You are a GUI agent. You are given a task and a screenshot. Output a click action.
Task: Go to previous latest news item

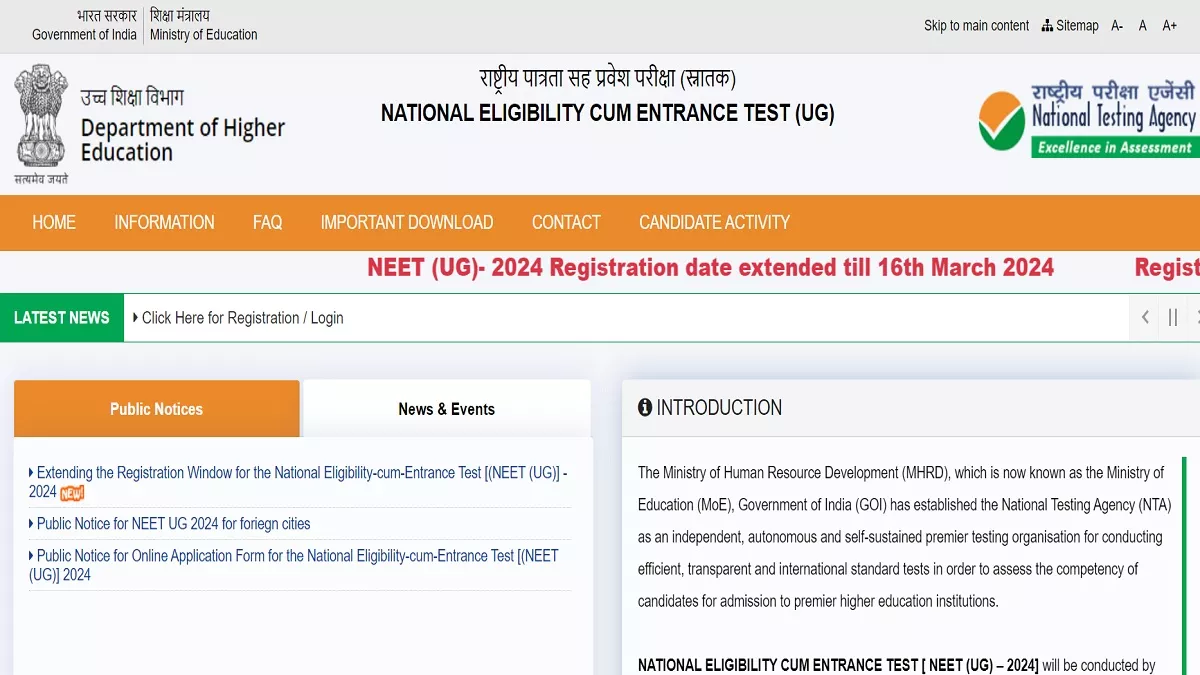(1145, 318)
